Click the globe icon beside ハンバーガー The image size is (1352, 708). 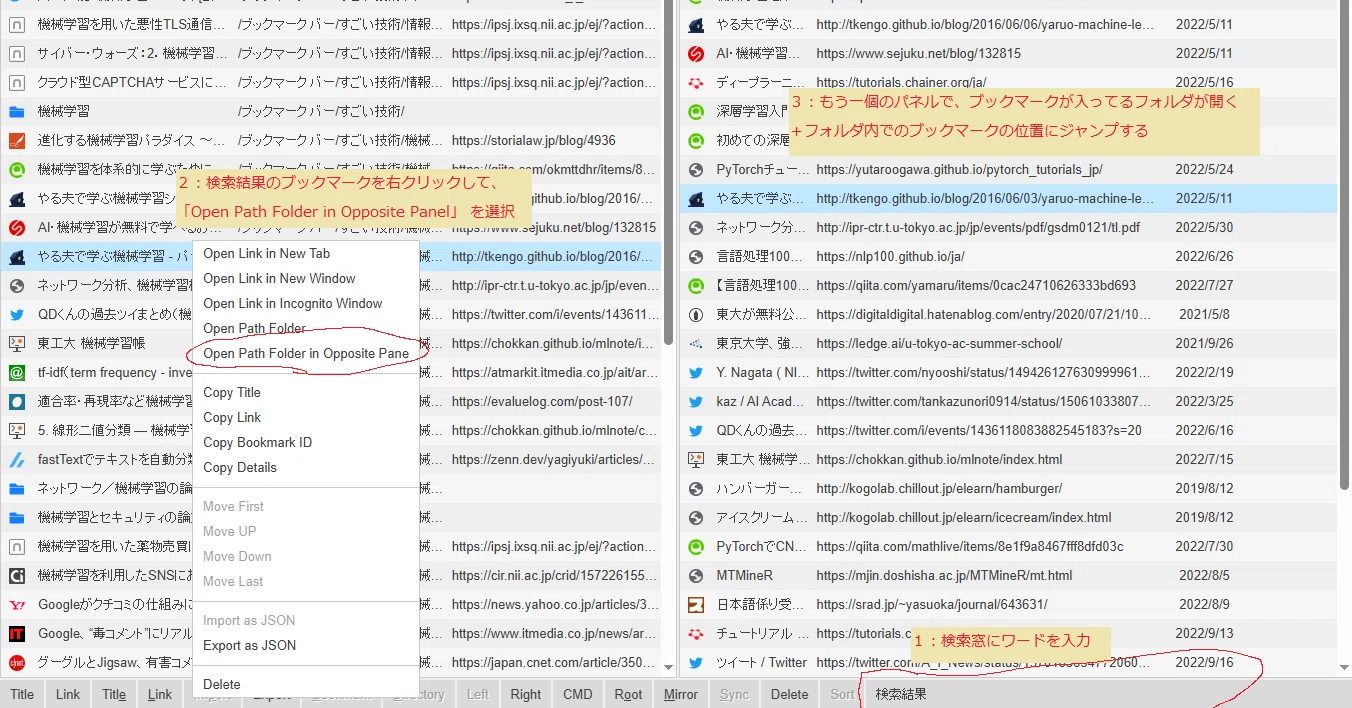tap(697, 488)
